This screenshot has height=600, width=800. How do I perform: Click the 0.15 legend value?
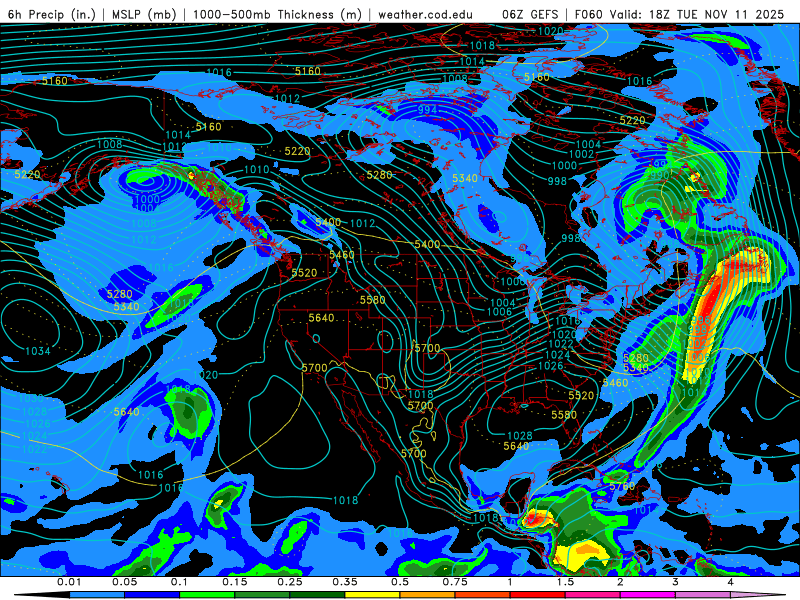(235, 582)
